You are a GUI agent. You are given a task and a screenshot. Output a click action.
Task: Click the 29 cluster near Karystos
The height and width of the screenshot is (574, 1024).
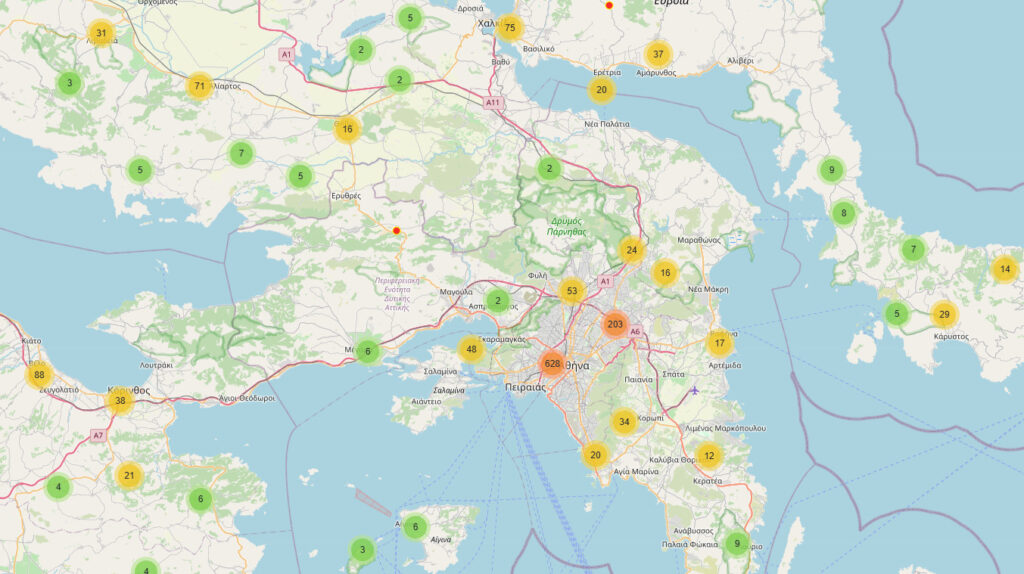pyautogui.click(x=943, y=315)
